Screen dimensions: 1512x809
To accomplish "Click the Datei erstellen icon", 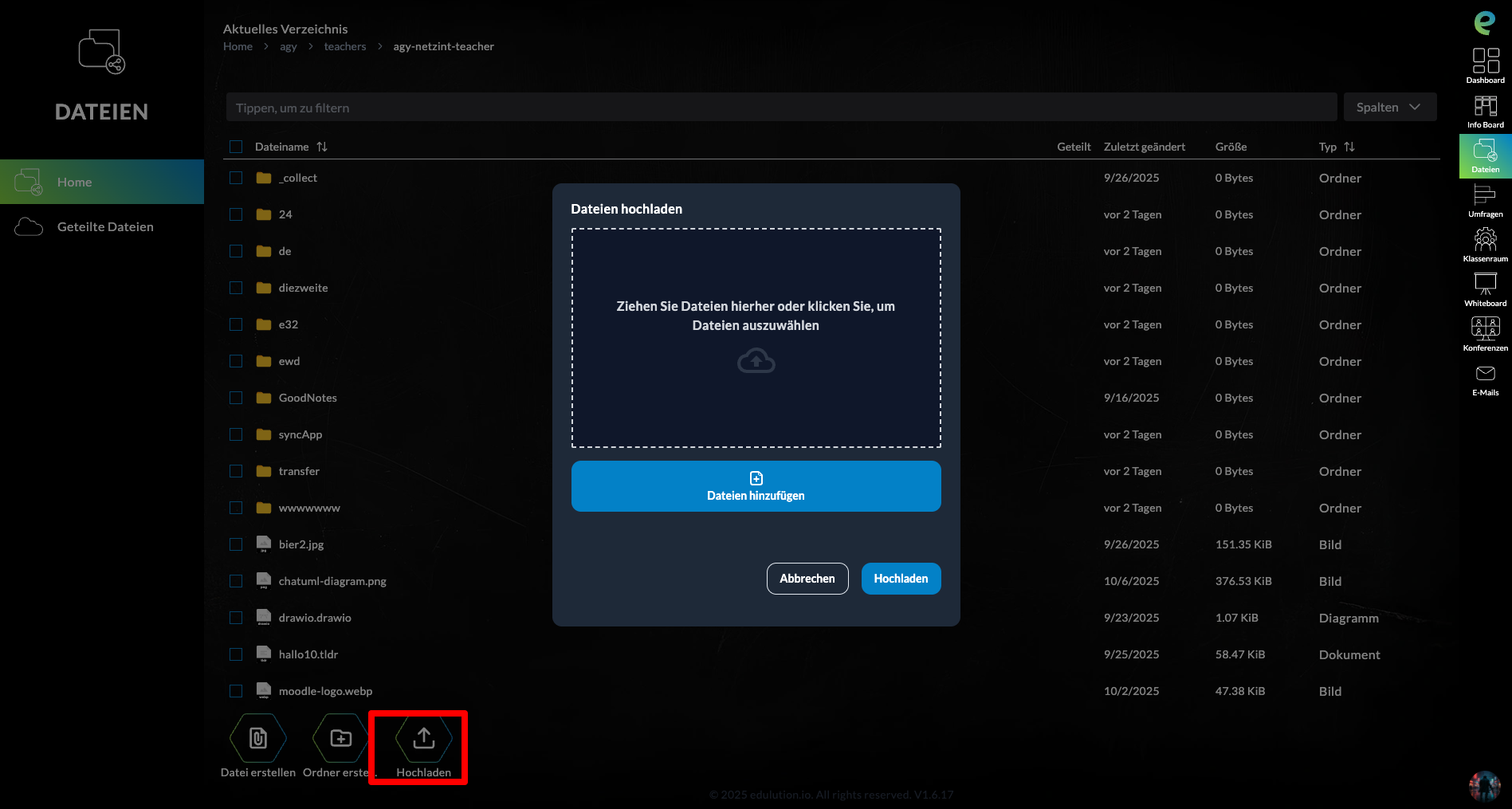I will click(x=257, y=740).
